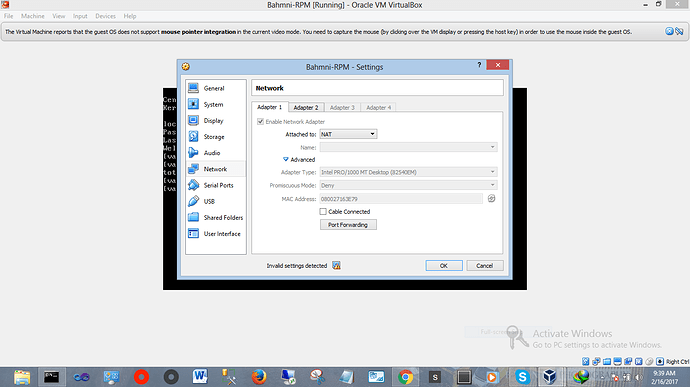Dismiss the mouse integration notification with the X icon

(x=669, y=31)
